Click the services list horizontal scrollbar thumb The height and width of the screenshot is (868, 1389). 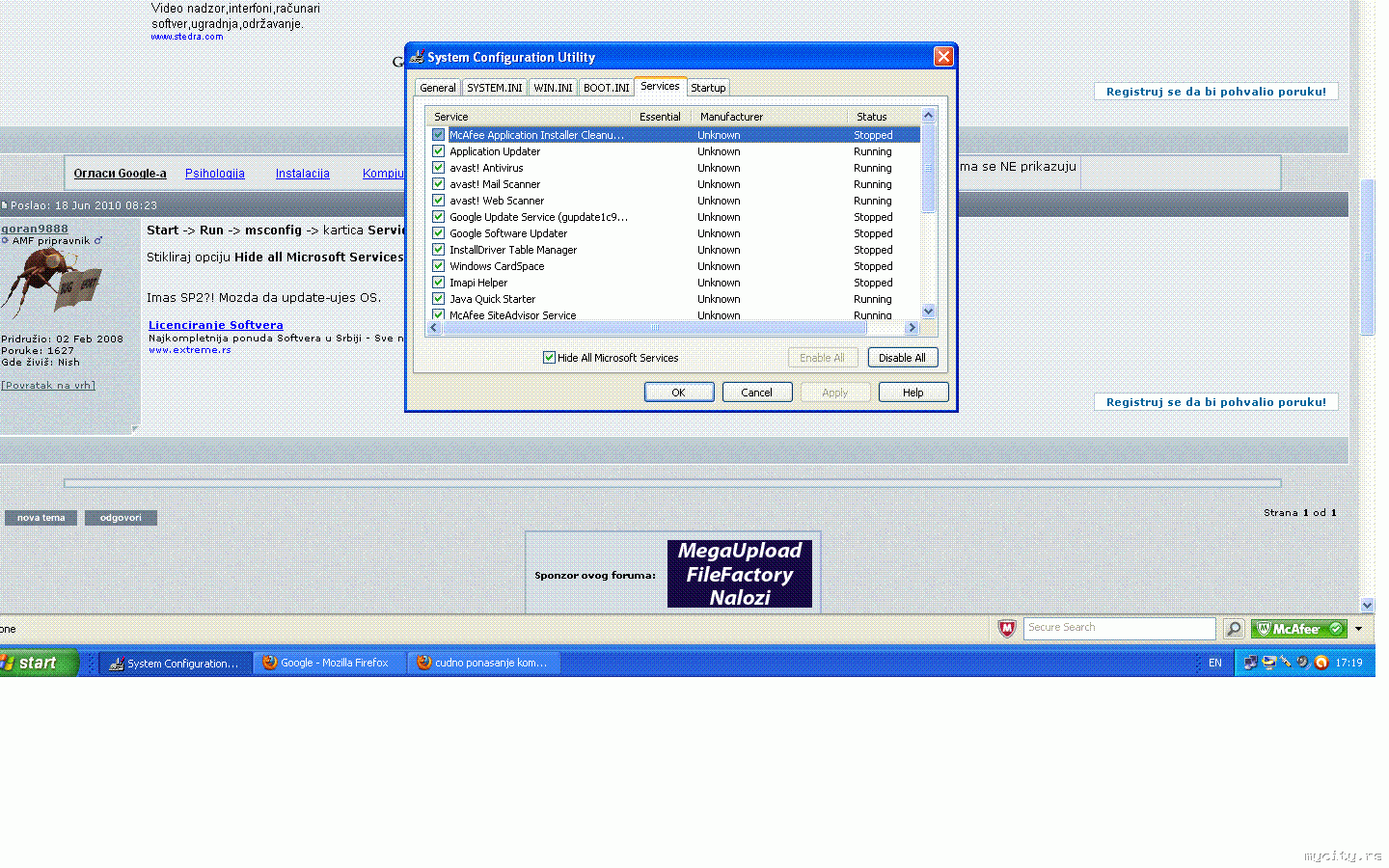pyautogui.click(x=655, y=328)
